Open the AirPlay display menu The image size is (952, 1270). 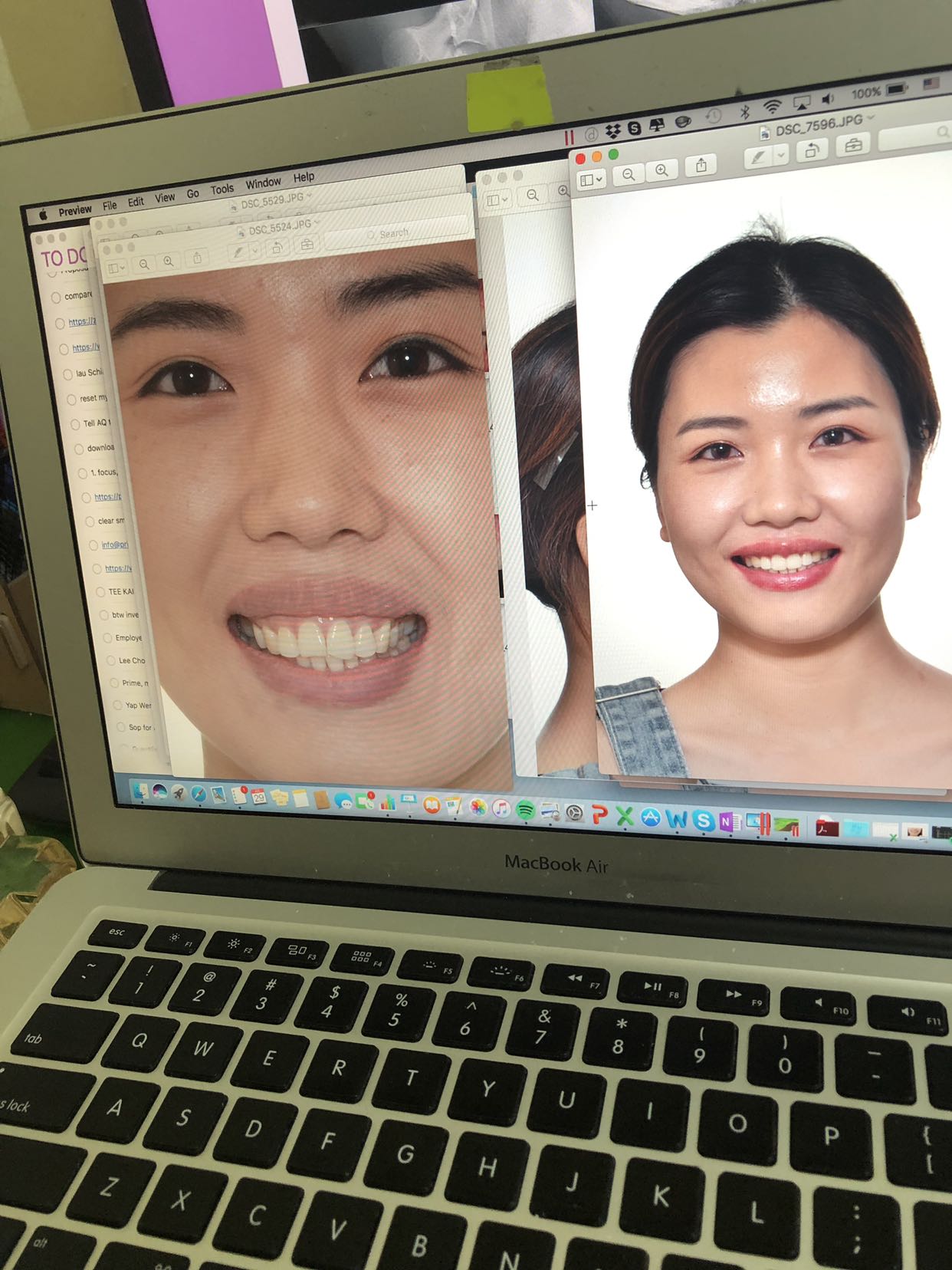(802, 103)
